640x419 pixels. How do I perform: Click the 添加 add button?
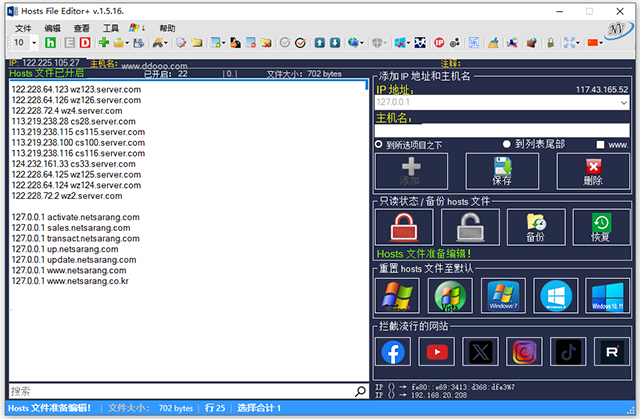coord(411,171)
